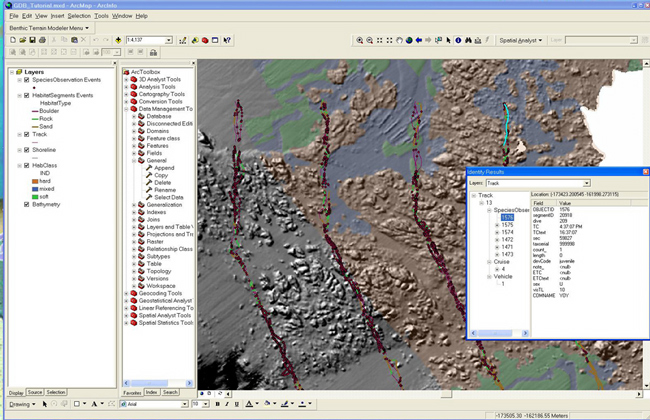The image size is (650, 420).
Task: Toggle the Shoreline layer checkbox
Action: pos(27,150)
